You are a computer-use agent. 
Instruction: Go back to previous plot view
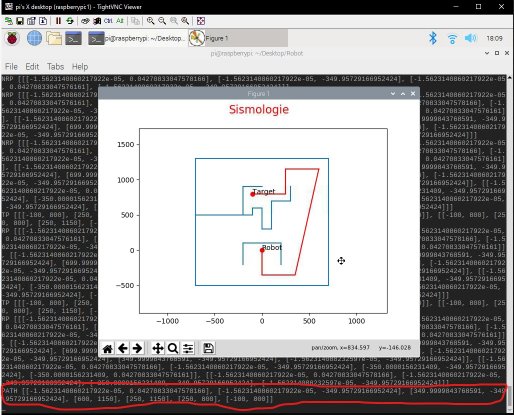click(x=123, y=349)
